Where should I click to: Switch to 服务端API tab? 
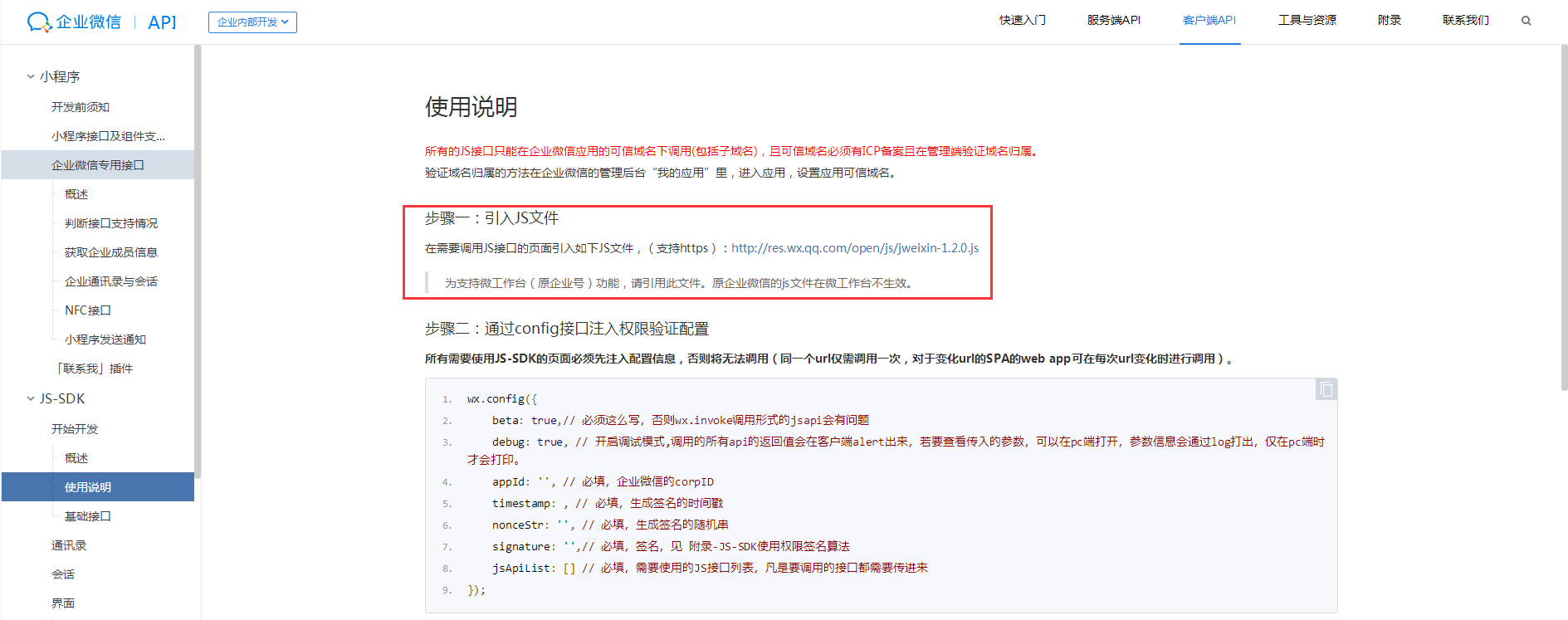[x=1113, y=21]
